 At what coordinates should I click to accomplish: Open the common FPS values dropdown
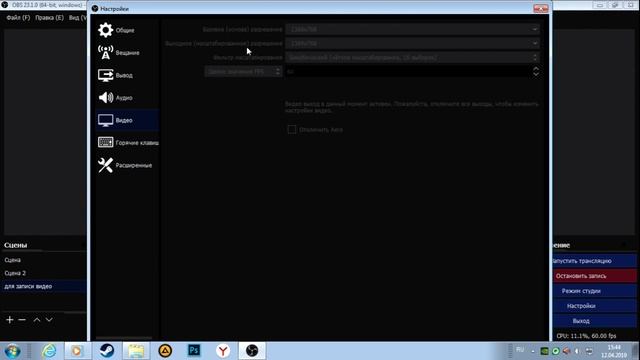point(412,71)
